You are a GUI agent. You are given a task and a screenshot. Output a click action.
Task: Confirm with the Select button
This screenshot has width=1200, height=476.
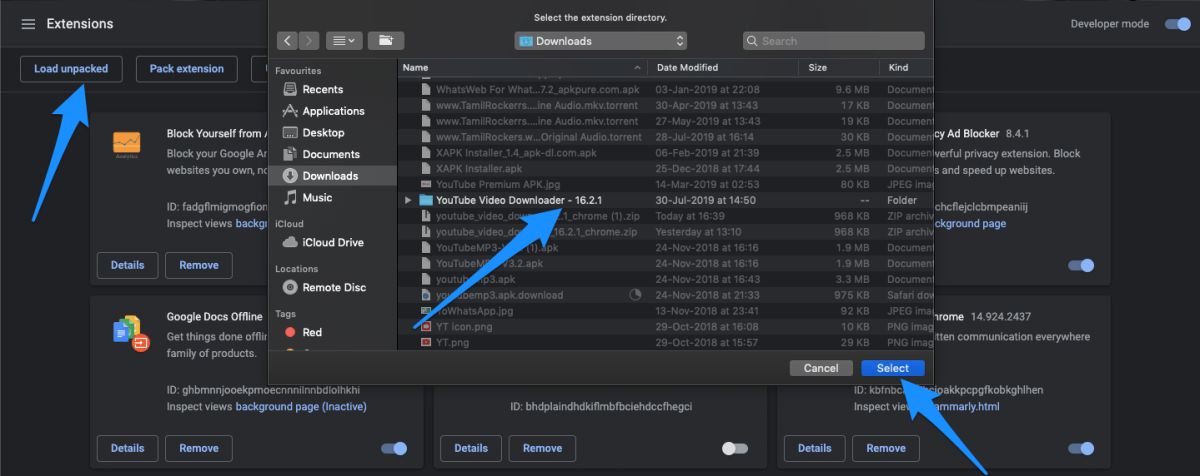point(893,368)
